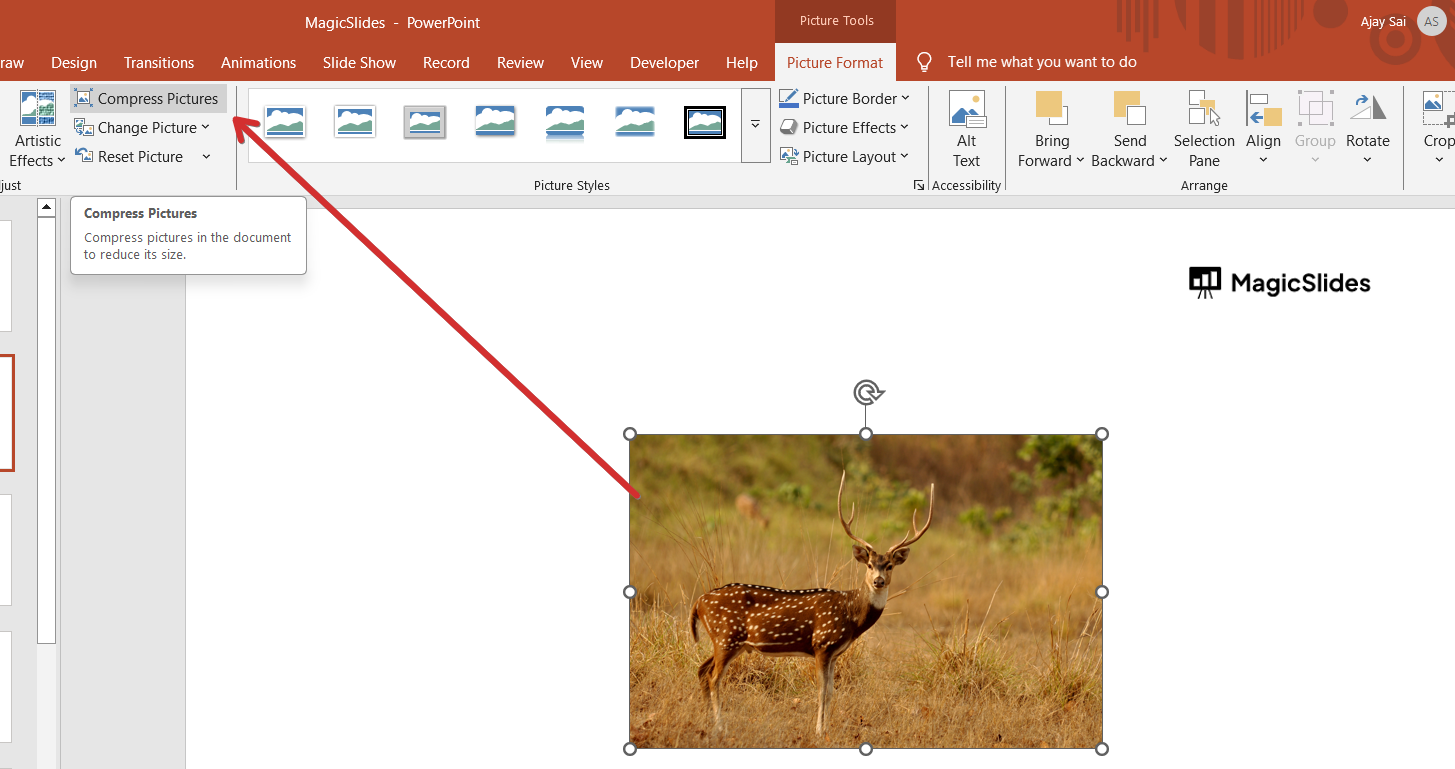Open the Selection Pane
This screenshot has width=1455, height=769.
point(1203,129)
